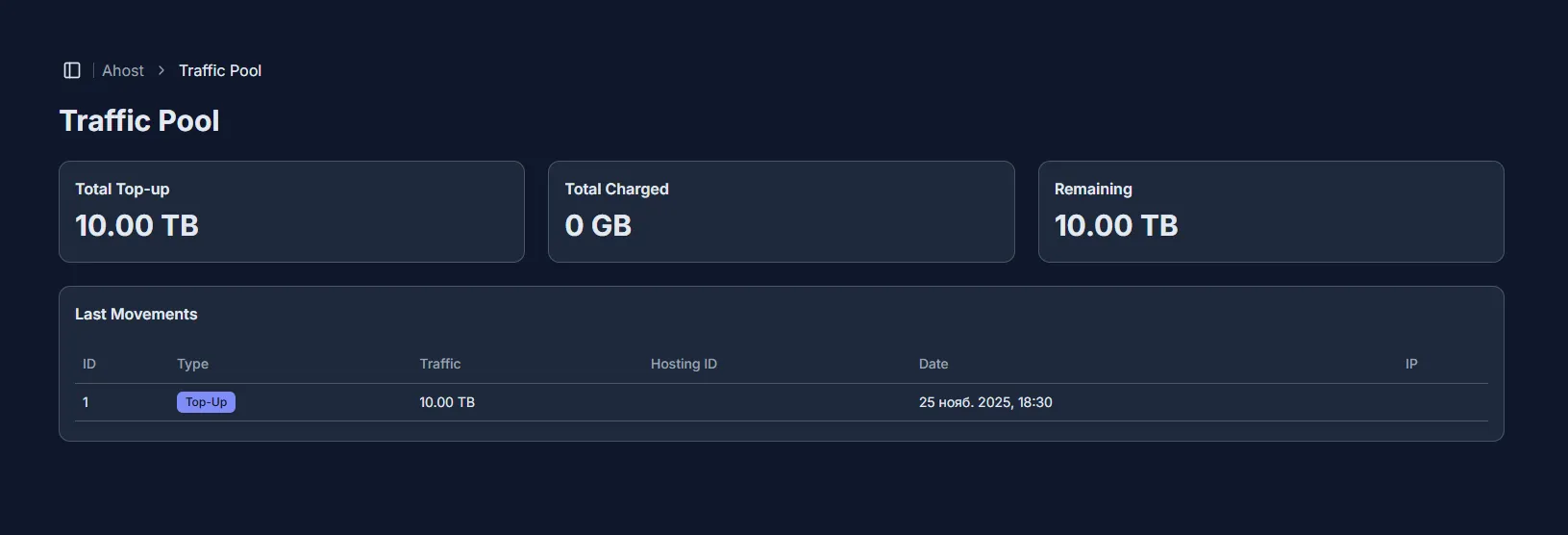Go to Ahost breadcrumb link
1568x535 pixels.
pyautogui.click(x=123, y=70)
